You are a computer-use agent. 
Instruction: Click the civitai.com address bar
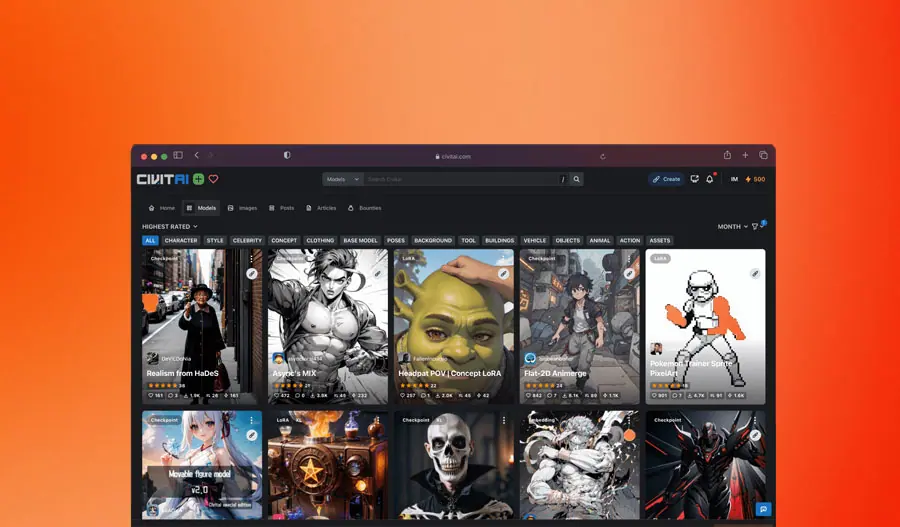453,156
